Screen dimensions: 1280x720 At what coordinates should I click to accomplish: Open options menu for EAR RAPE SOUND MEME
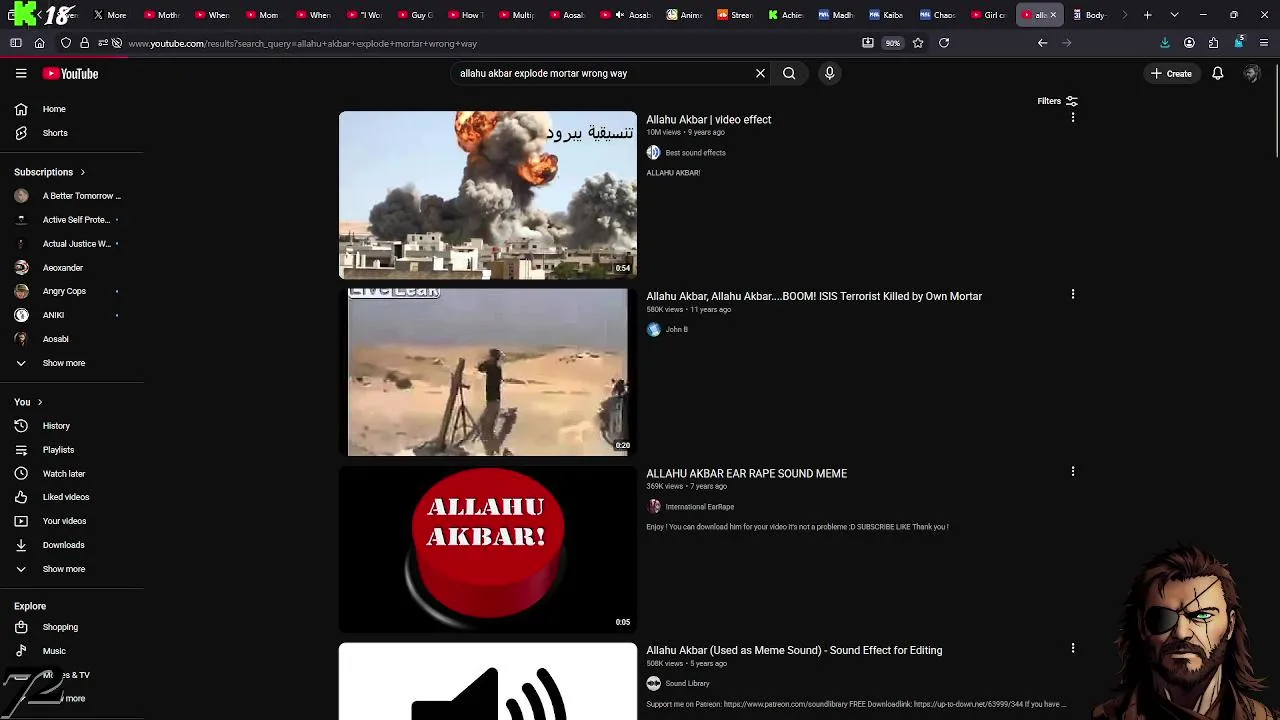1073,472
